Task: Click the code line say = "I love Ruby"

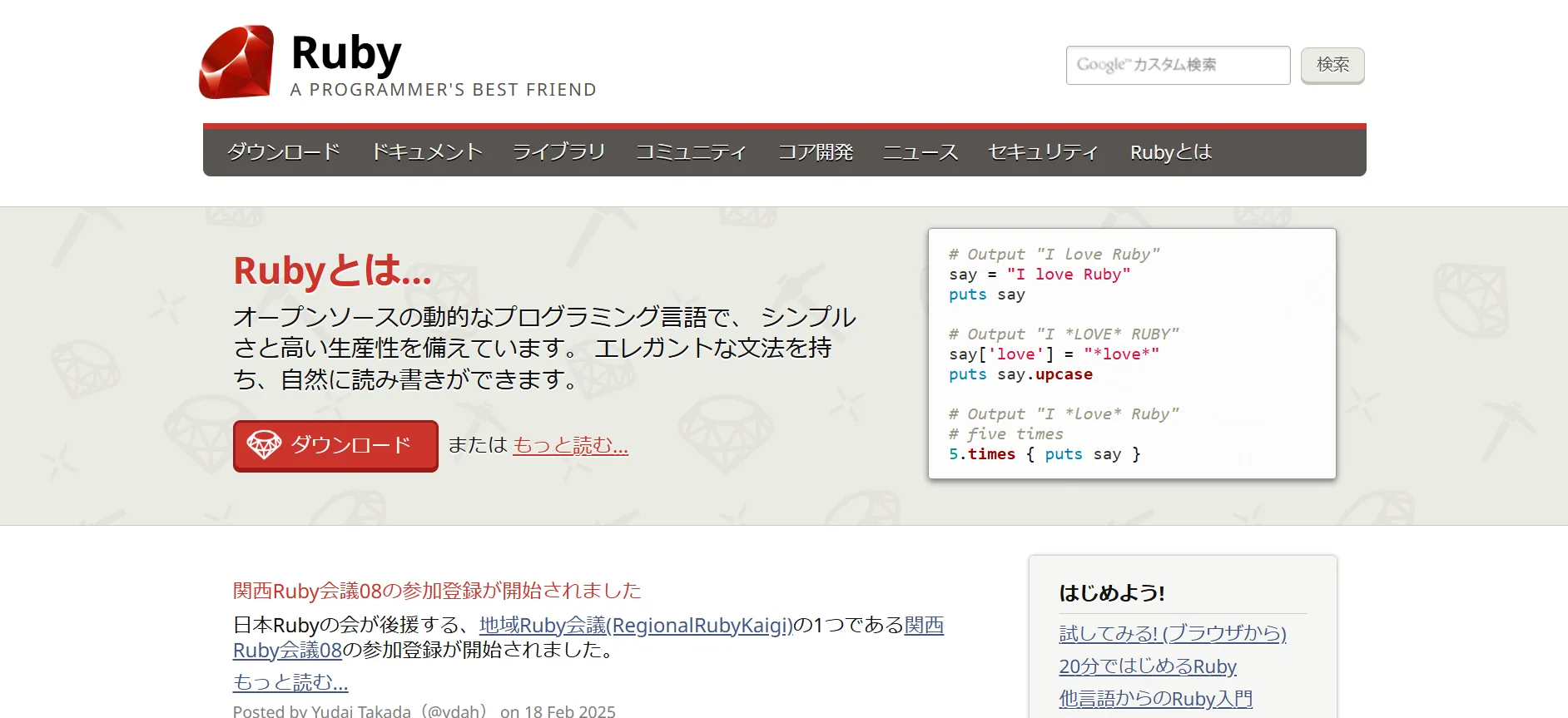Action: click(1040, 275)
